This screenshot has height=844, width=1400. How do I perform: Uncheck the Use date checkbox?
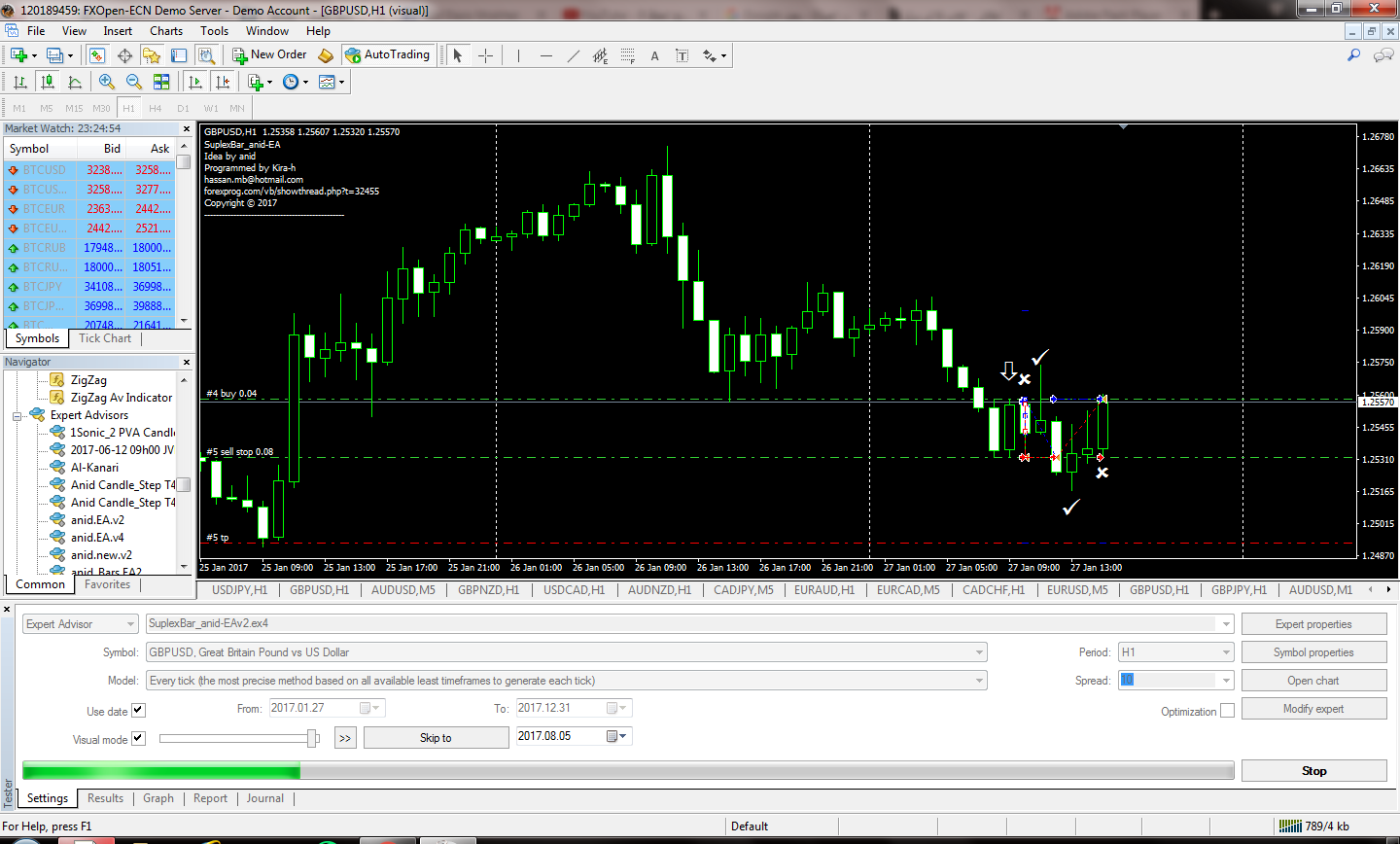click(138, 711)
